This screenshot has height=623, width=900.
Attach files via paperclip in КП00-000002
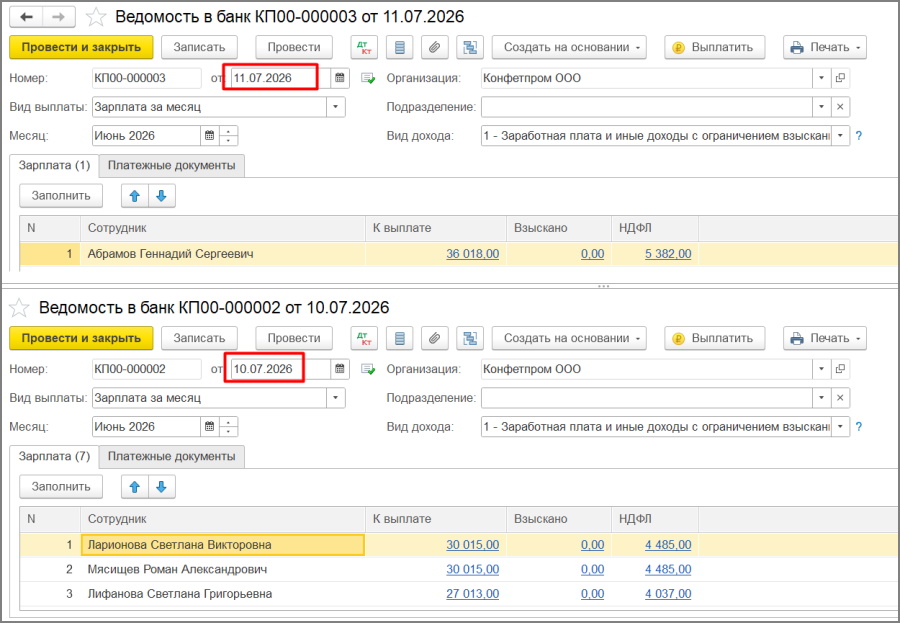[x=435, y=338]
